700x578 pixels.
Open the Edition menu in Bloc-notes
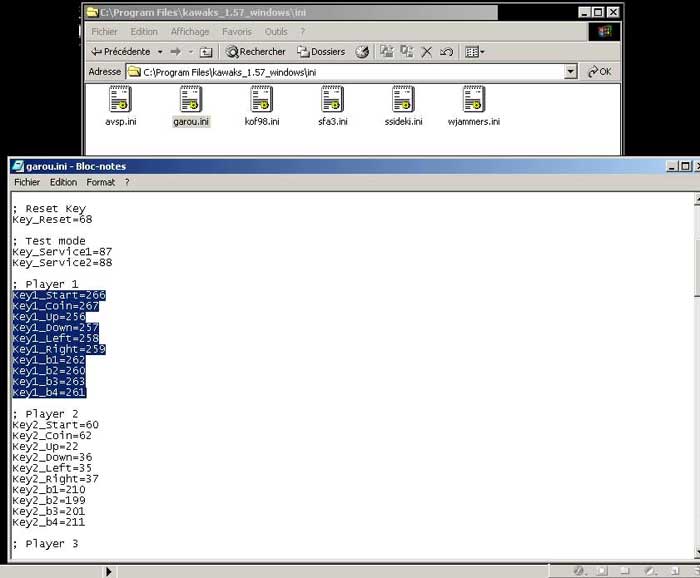pos(63,183)
